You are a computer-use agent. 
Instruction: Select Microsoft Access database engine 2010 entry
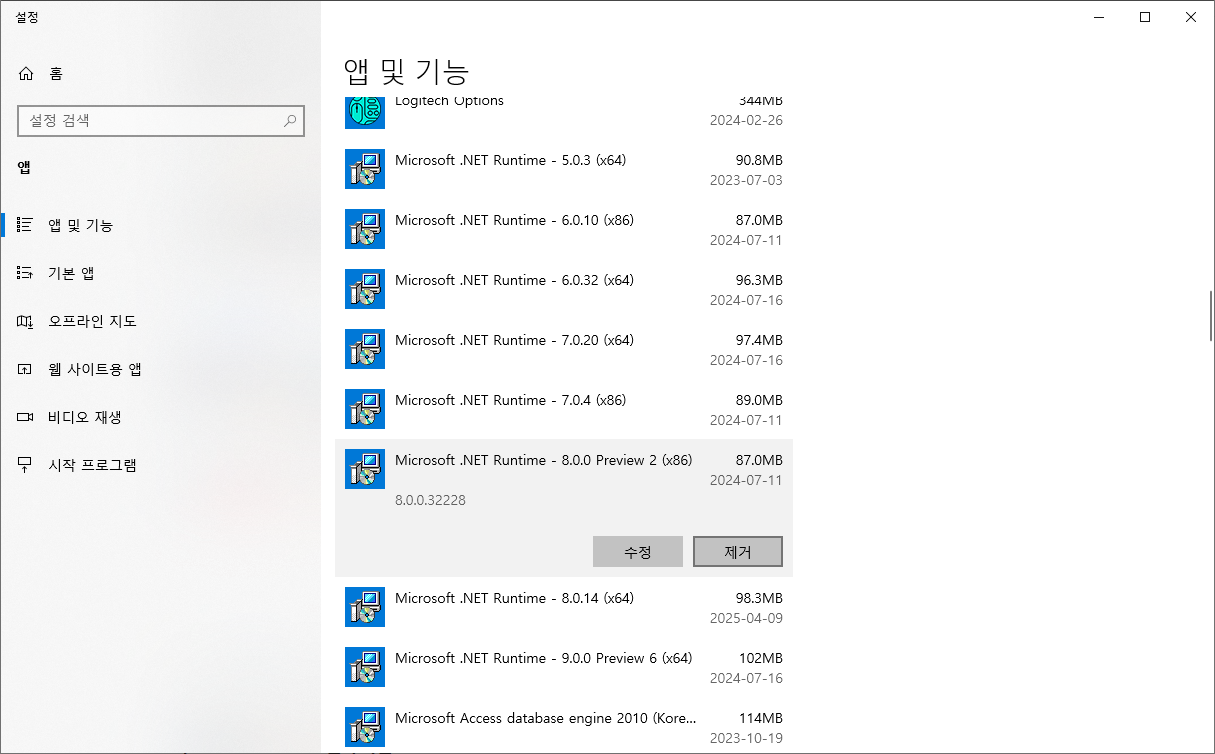564,727
